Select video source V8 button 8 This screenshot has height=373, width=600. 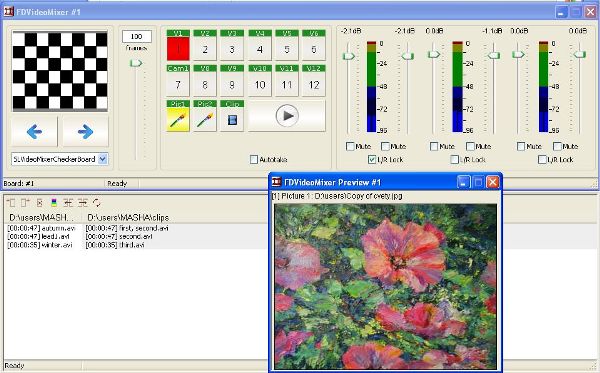pyautogui.click(x=205, y=81)
